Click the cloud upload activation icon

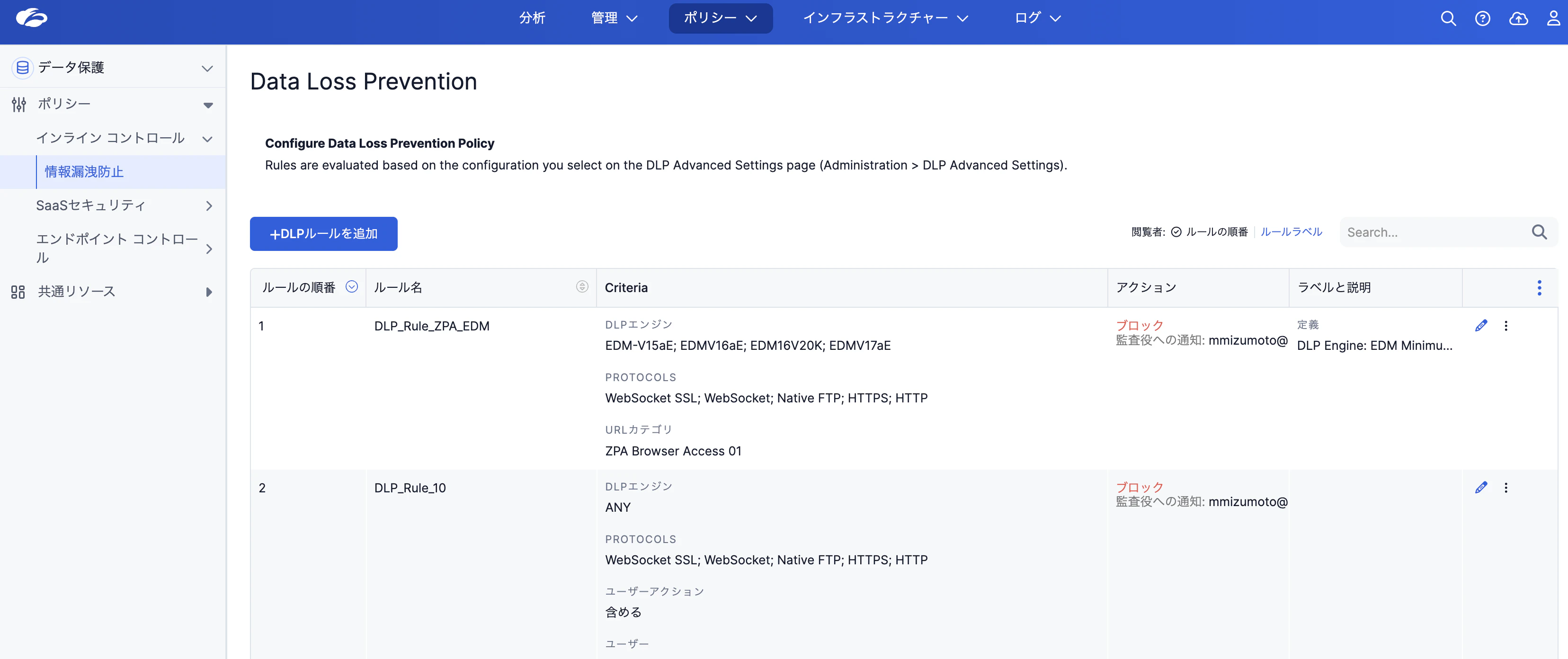tap(1518, 18)
